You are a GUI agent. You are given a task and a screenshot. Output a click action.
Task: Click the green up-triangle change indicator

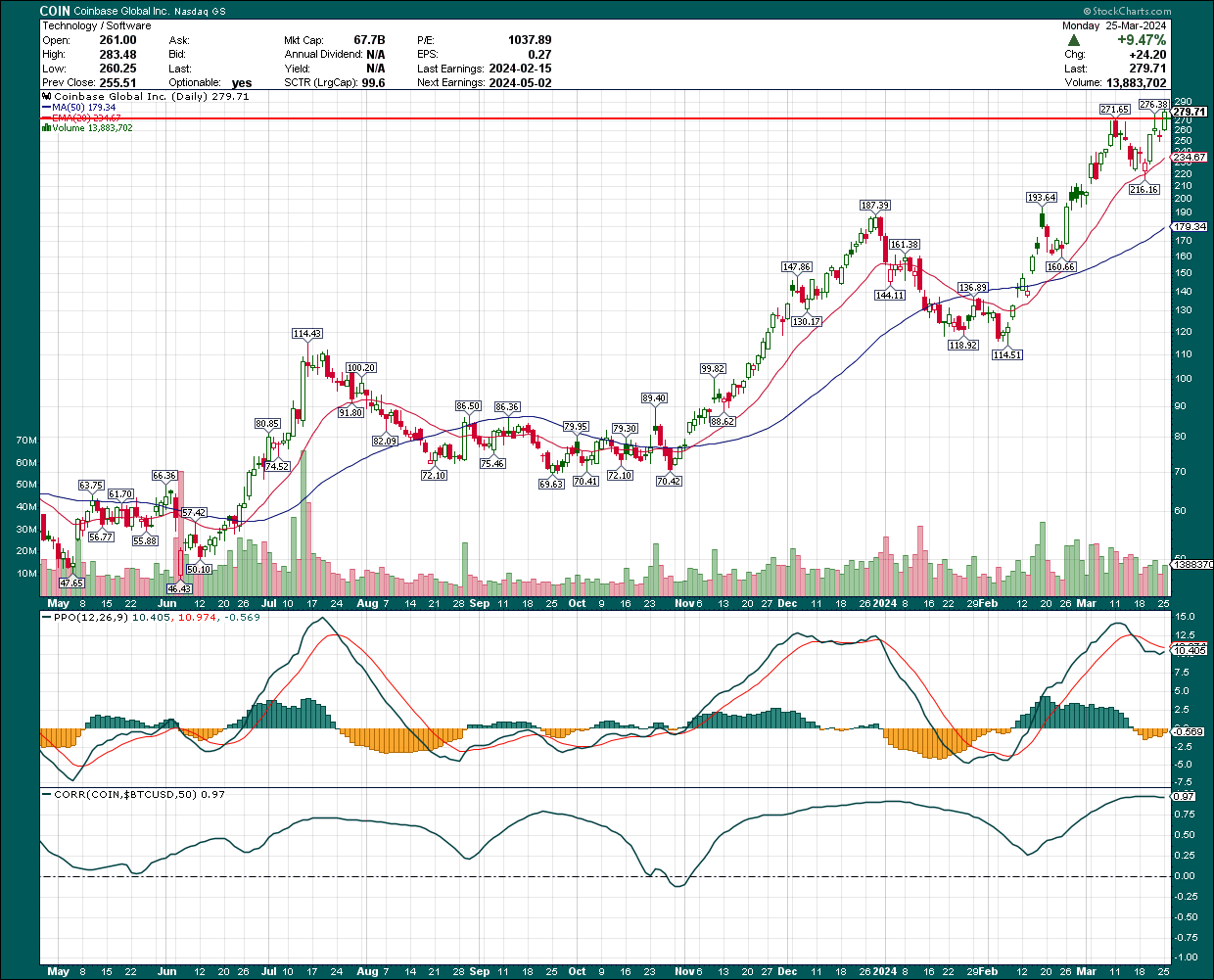tap(1075, 41)
